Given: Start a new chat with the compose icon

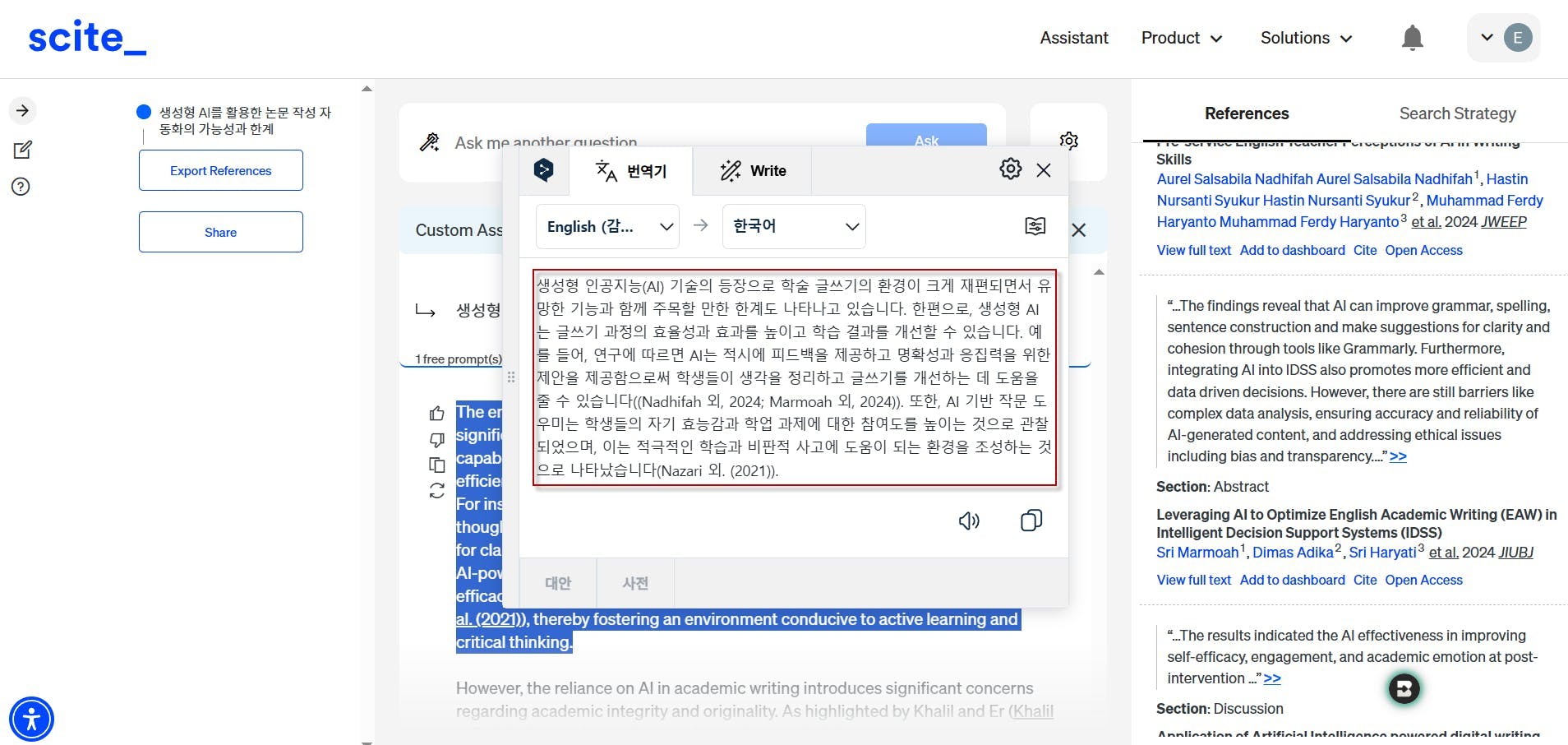Looking at the screenshot, I should [x=22, y=150].
